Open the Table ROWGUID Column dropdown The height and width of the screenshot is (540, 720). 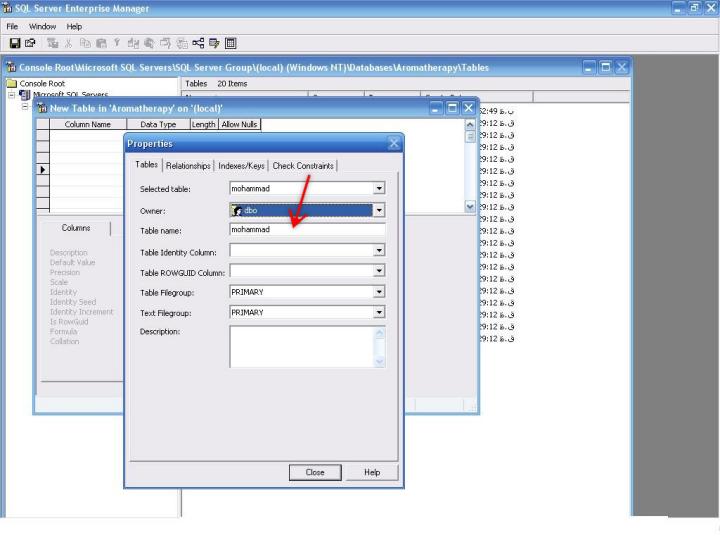(x=379, y=271)
